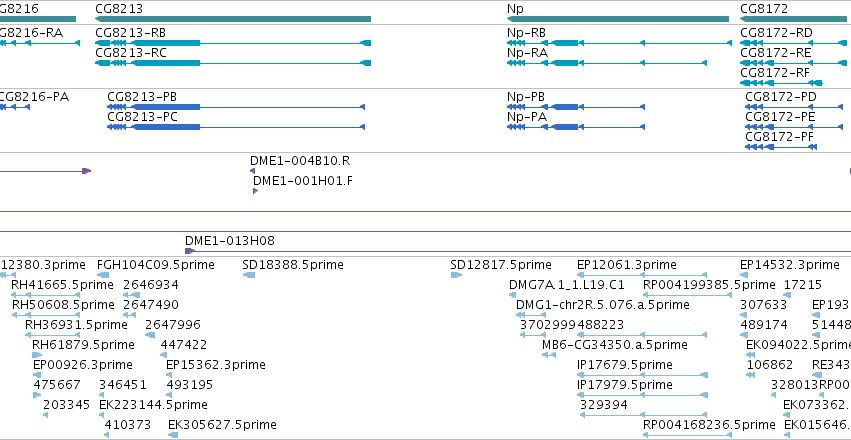Select clone DME1-013H08
851x440 pixels.
point(518,251)
